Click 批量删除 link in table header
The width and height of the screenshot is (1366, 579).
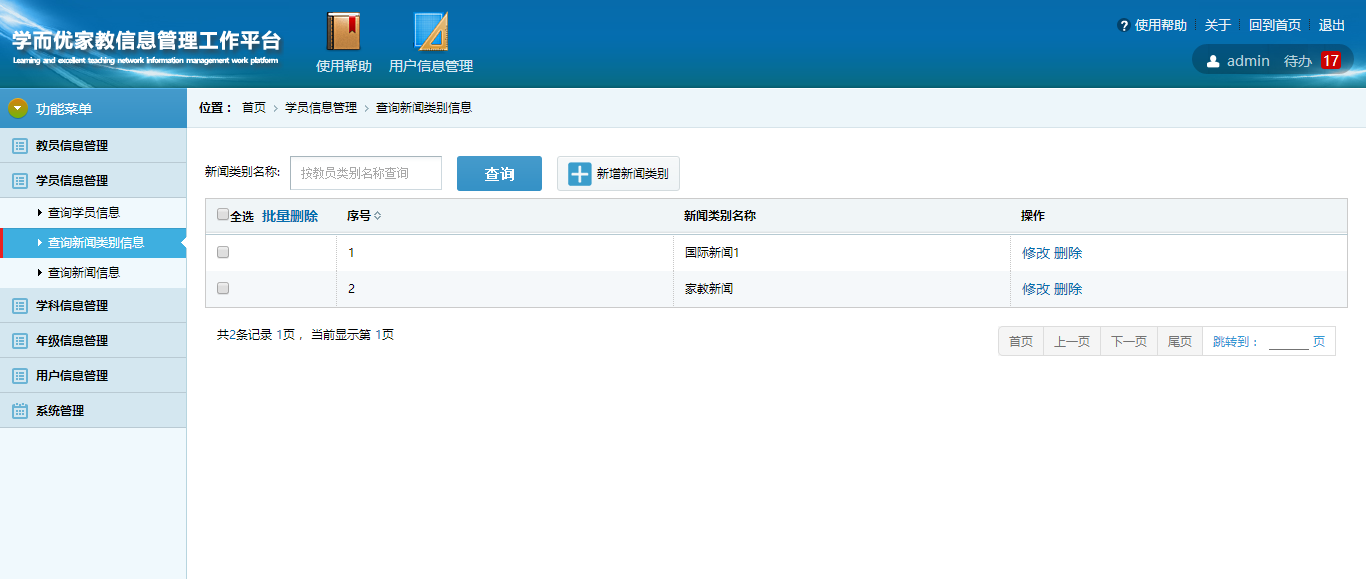click(290, 216)
